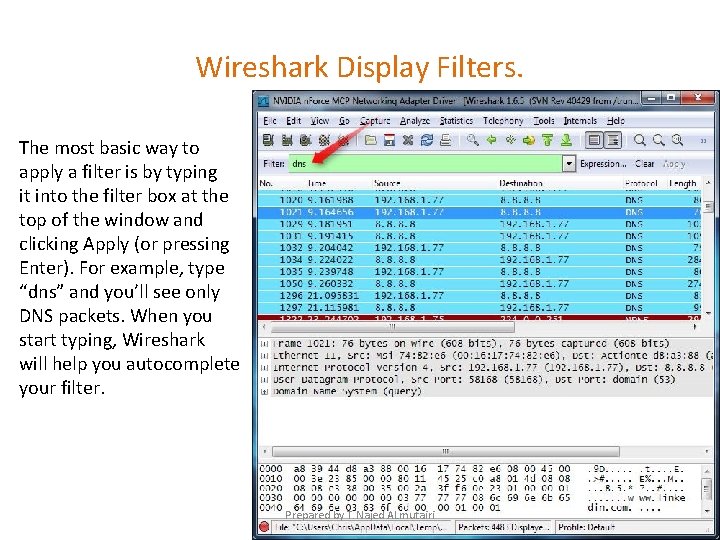Reload the current capture file
The image size is (720, 540).
point(427,140)
